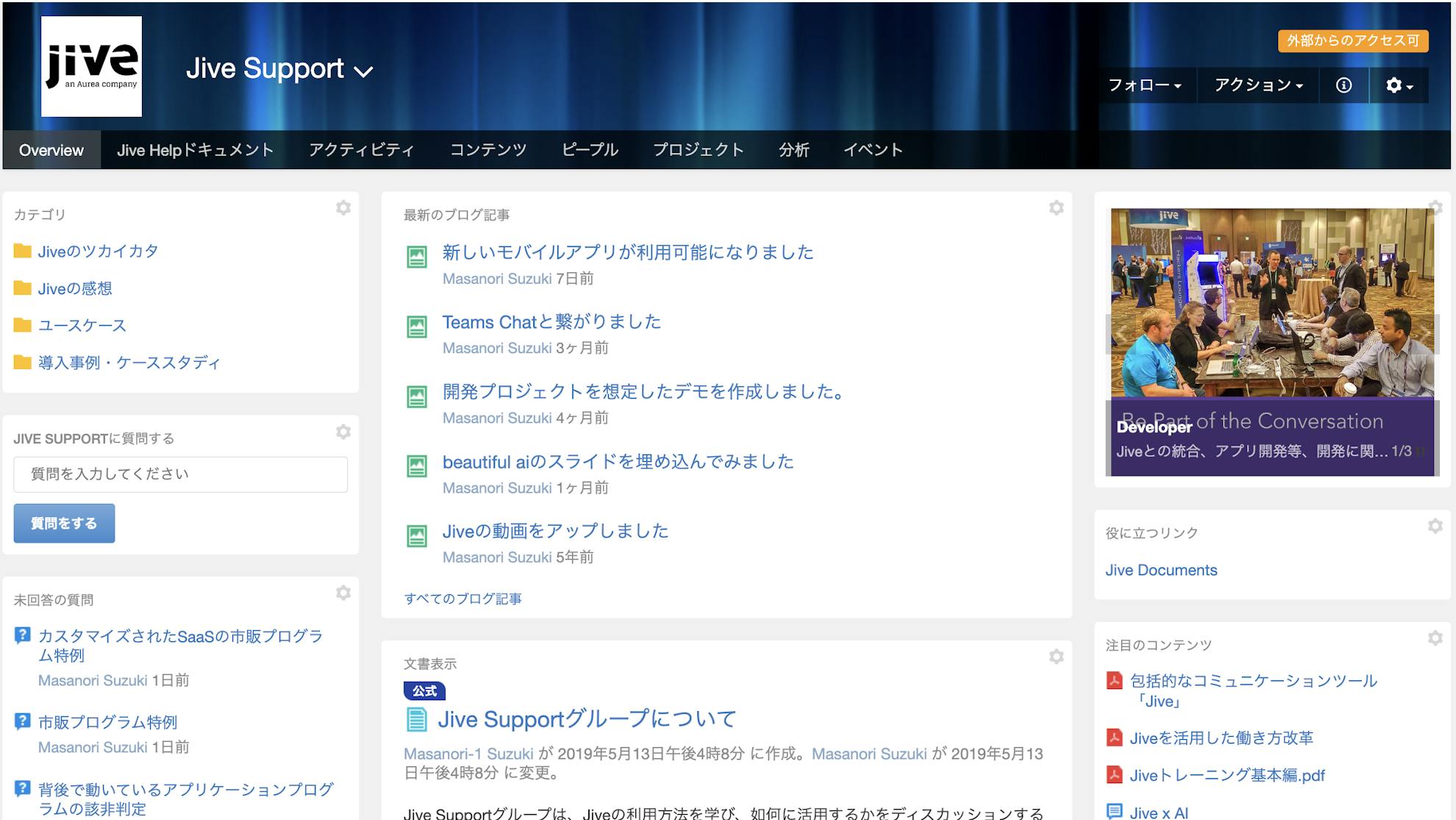Click the Jive logo image
This screenshot has height=820, width=1456.
(91, 66)
